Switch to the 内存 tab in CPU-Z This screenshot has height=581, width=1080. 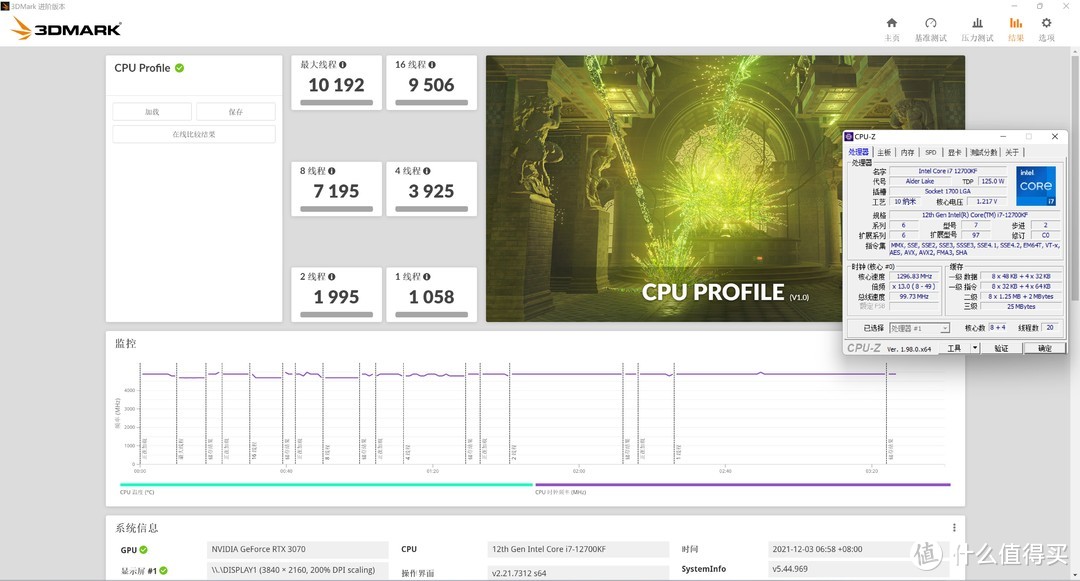[x=907, y=152]
